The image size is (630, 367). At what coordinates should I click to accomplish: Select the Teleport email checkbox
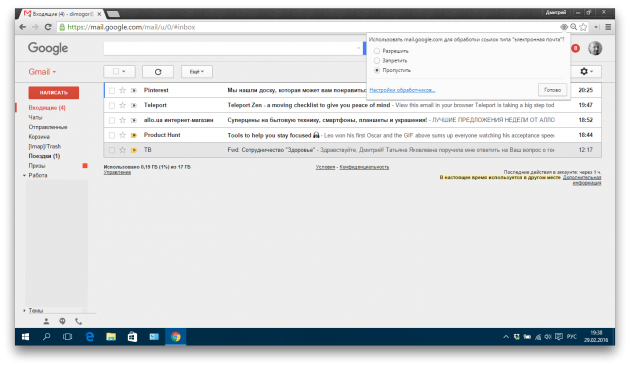point(112,105)
